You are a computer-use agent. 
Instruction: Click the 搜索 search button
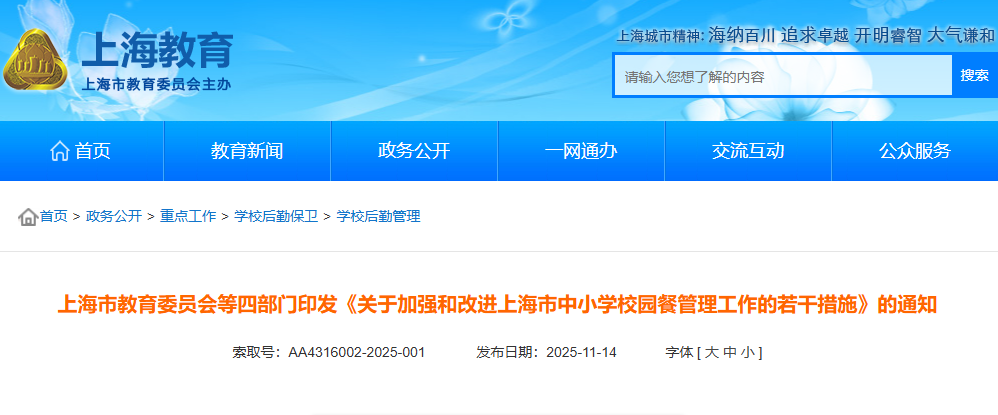(974, 75)
